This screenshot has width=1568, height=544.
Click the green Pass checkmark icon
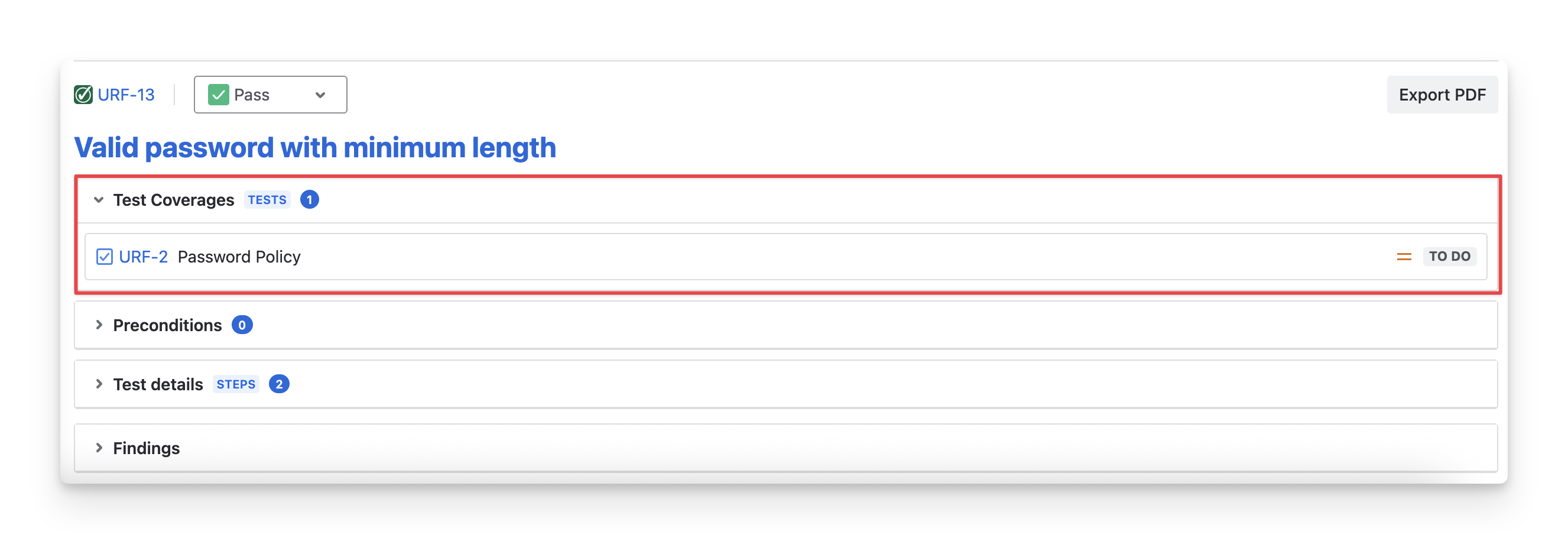tap(219, 95)
